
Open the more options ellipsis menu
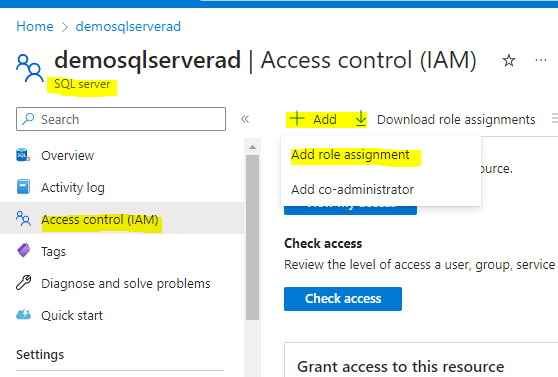click(541, 60)
